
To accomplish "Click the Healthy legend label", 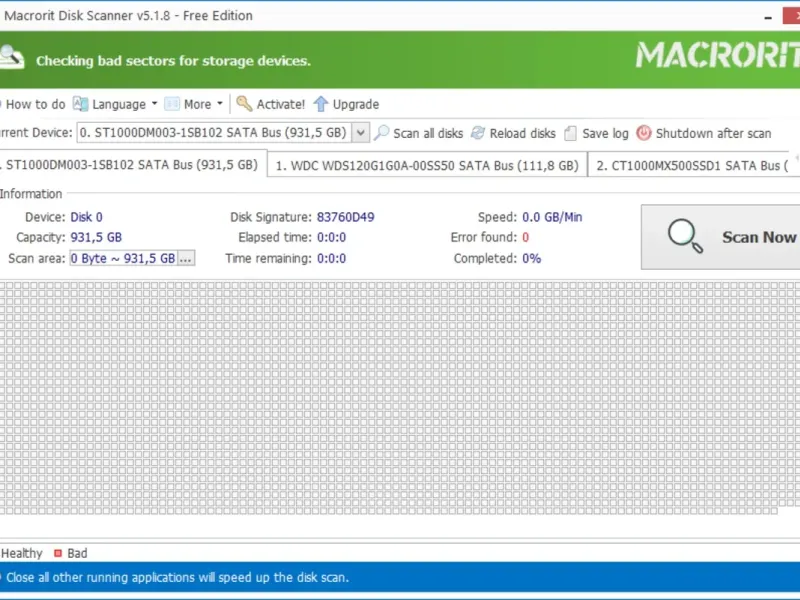I will click(x=21, y=553).
